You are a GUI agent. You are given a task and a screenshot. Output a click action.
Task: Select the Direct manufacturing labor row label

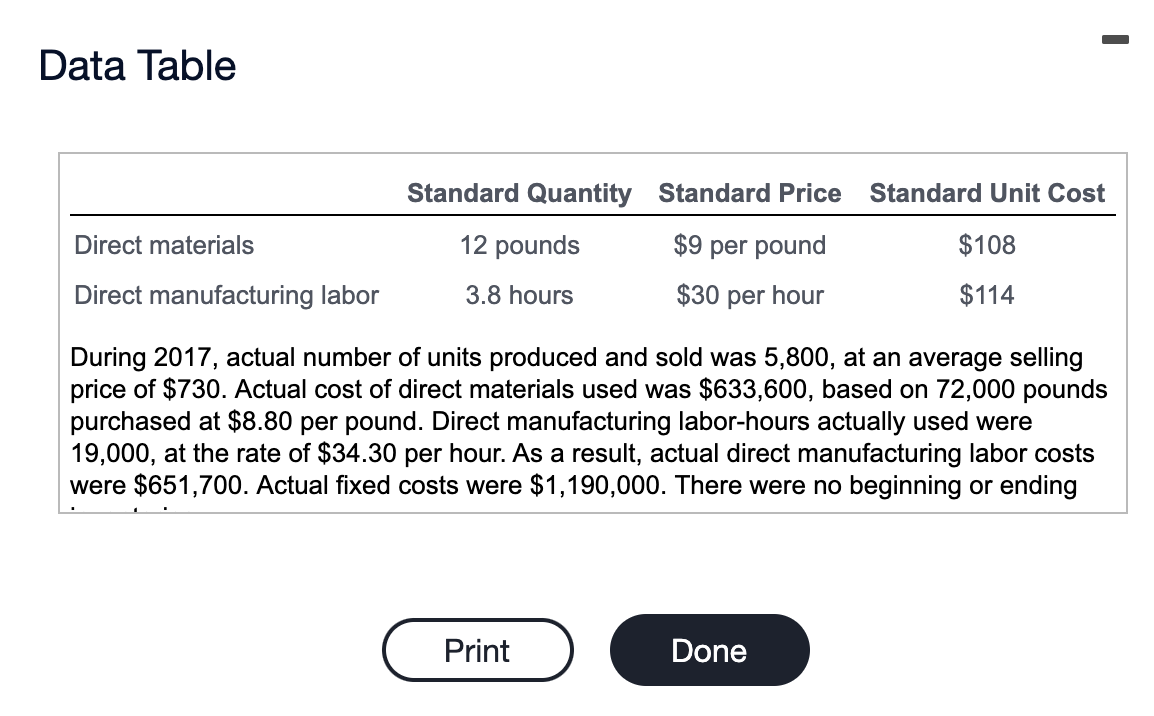(x=226, y=295)
